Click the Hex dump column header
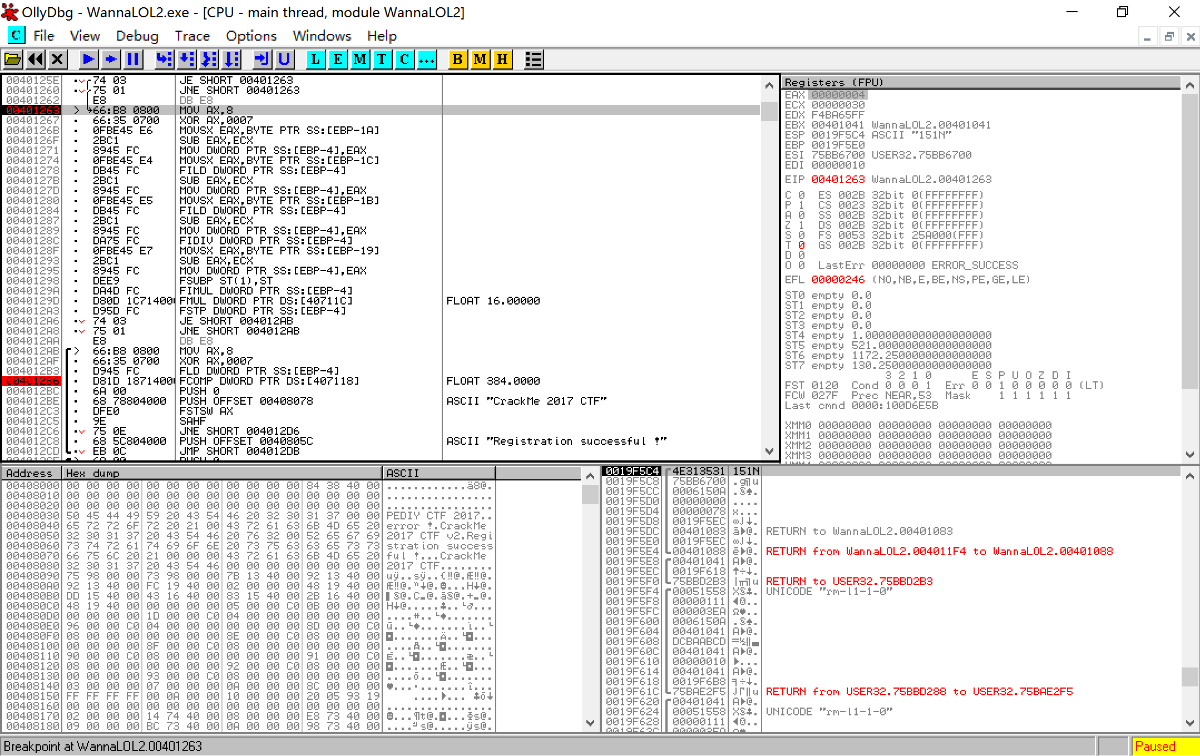Image resolution: width=1200 pixels, height=756 pixels. click(222, 473)
